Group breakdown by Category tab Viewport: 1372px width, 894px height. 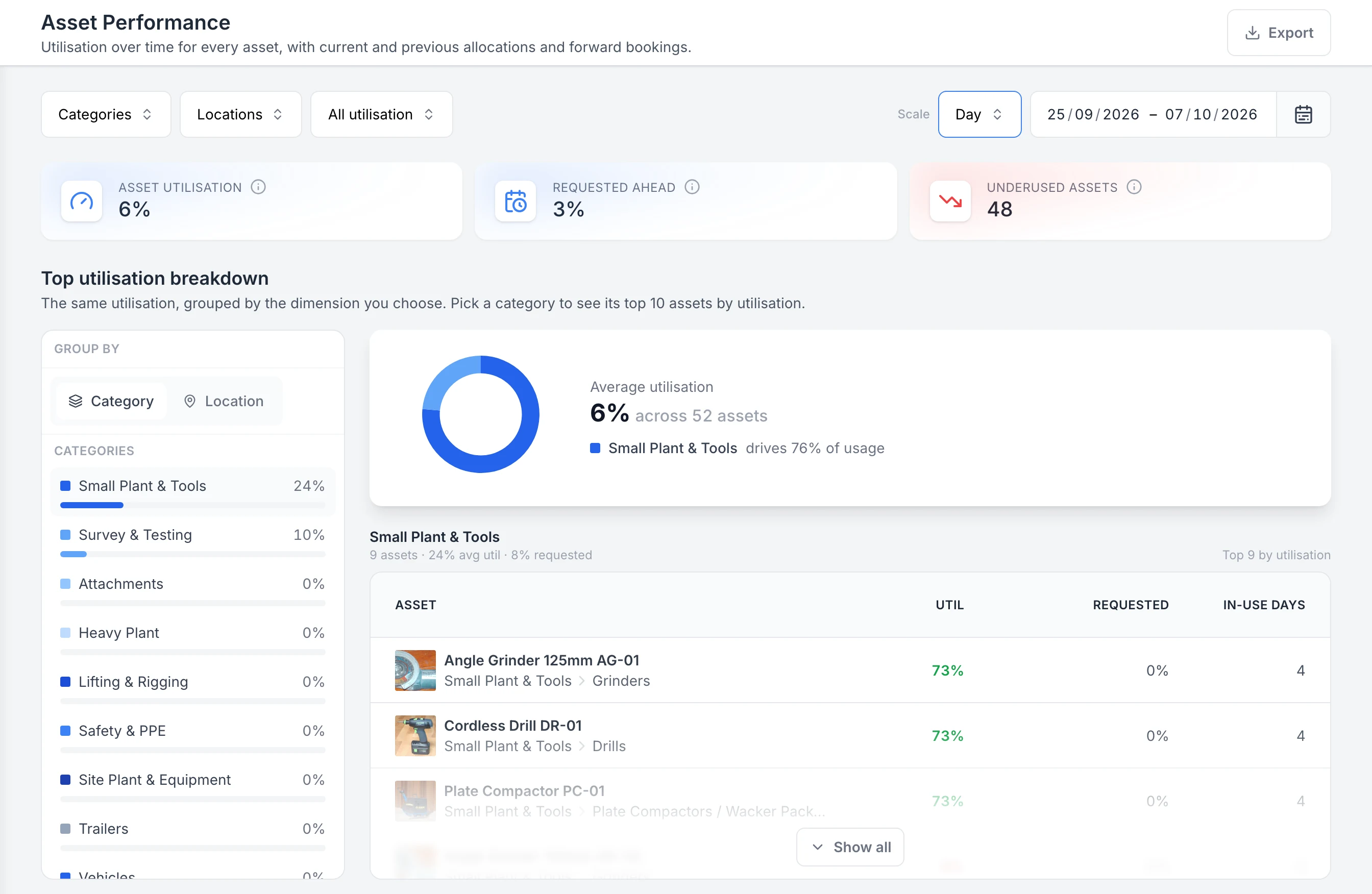(x=111, y=401)
